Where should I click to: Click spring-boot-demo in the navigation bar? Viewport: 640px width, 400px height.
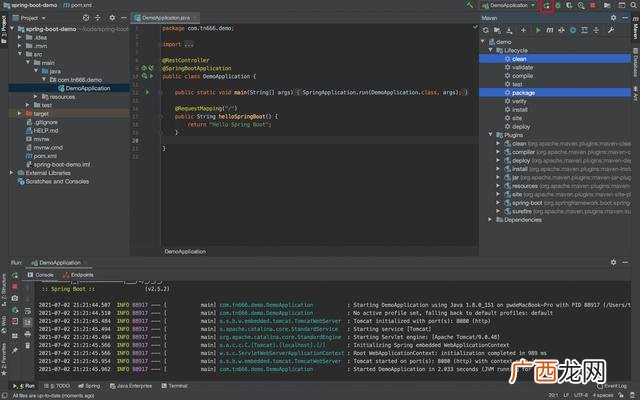click(31, 5)
